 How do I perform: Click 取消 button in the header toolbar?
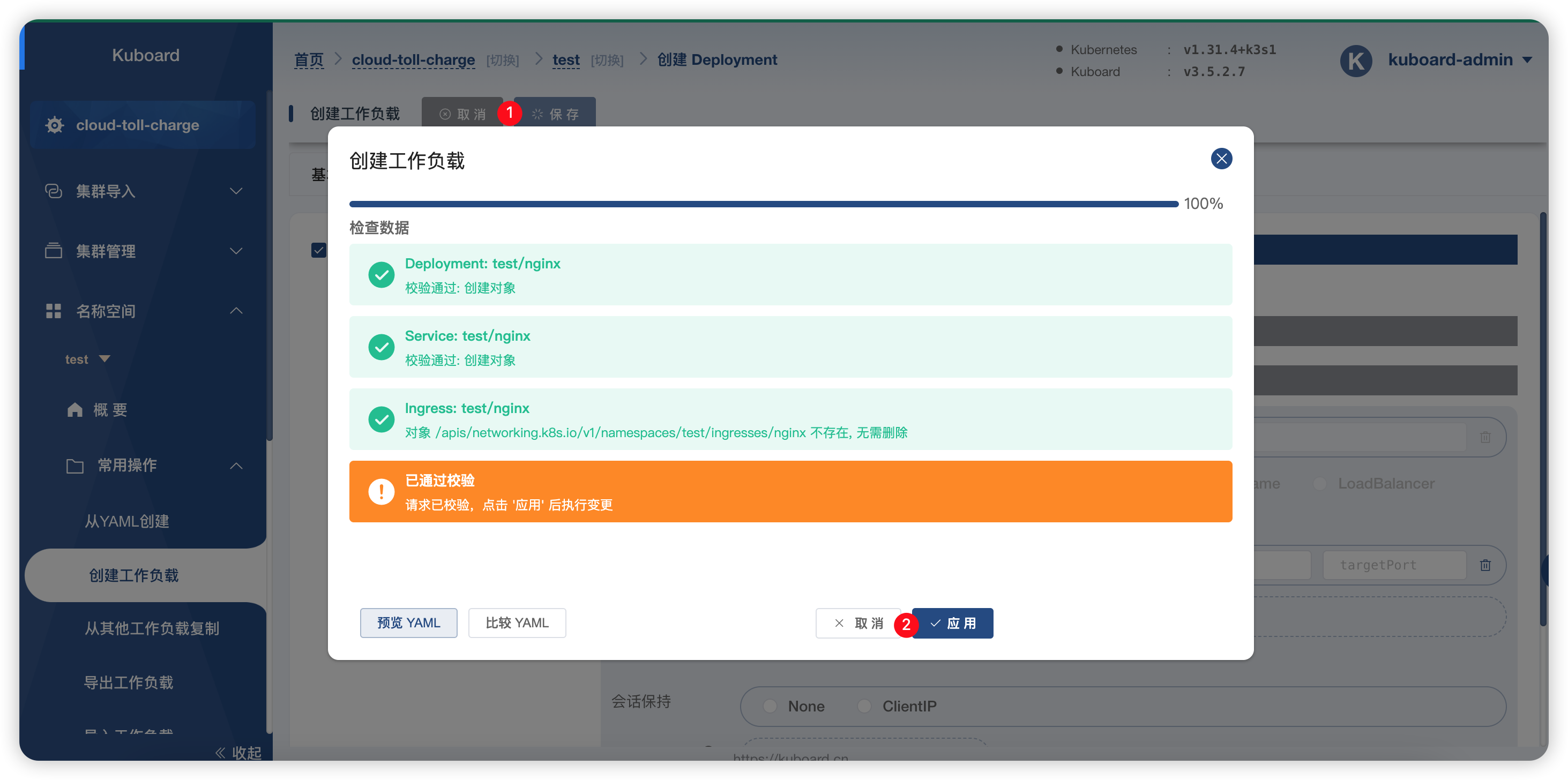462,113
